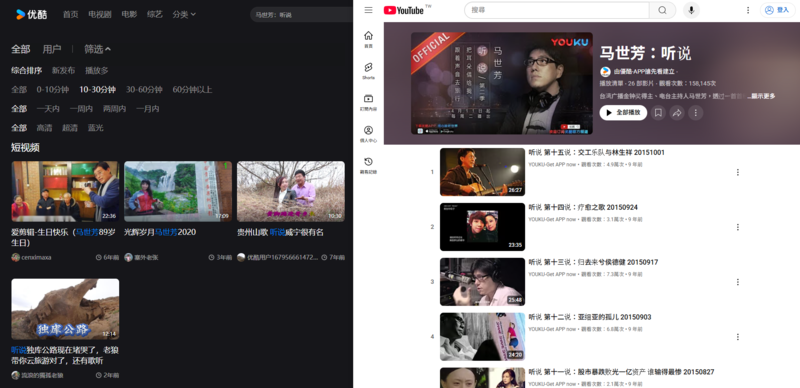Click the 全部播放 play all button

623,113
